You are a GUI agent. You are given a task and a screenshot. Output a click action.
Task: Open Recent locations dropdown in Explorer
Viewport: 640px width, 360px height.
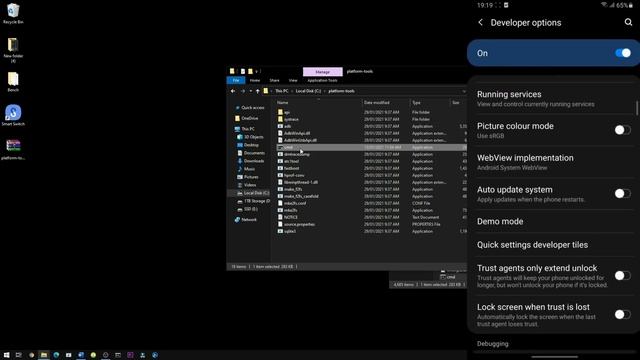point(251,91)
